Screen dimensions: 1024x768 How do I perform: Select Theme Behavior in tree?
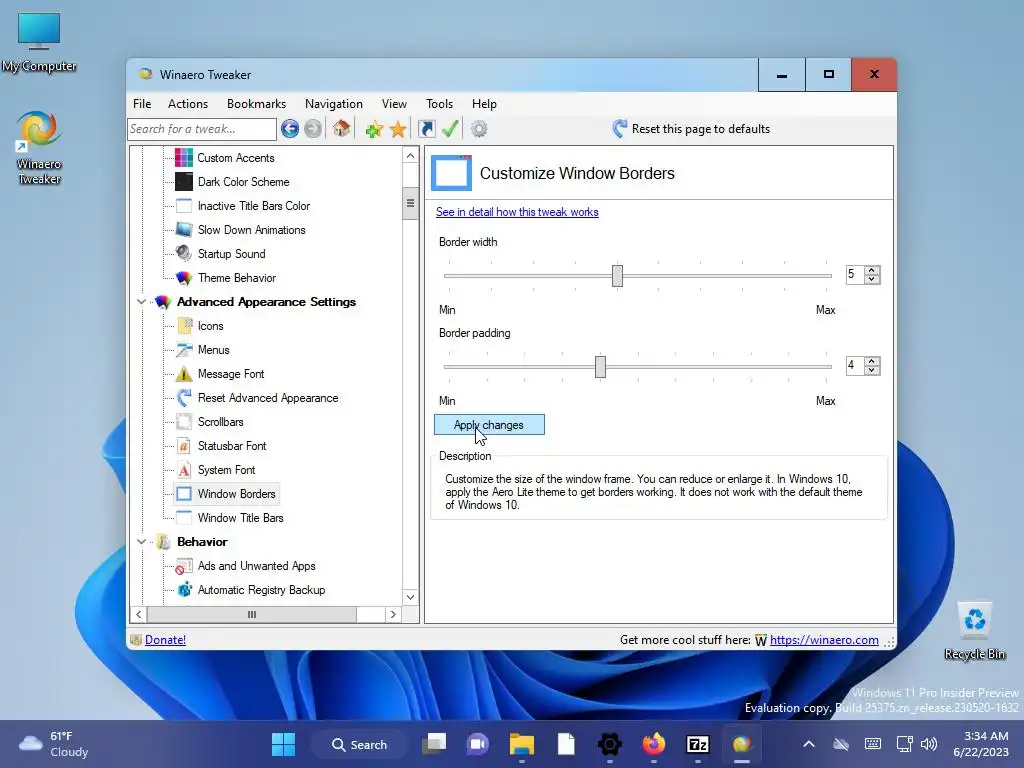tap(236, 278)
